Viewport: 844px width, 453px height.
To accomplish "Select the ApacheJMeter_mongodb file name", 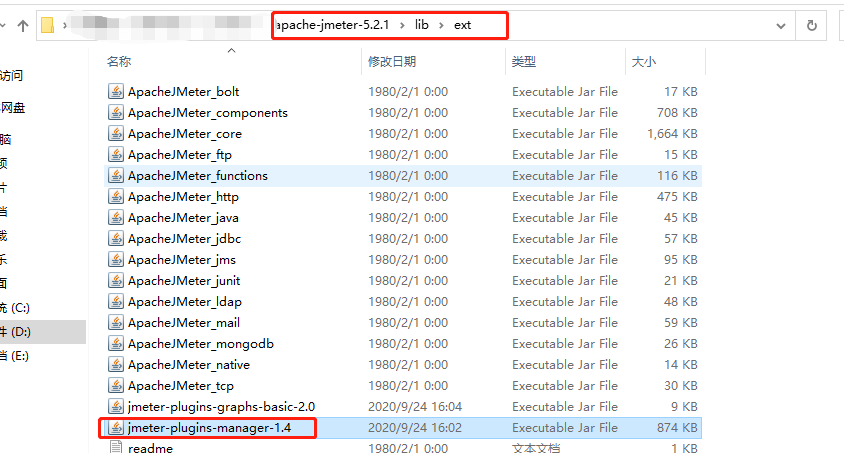I will point(201,343).
